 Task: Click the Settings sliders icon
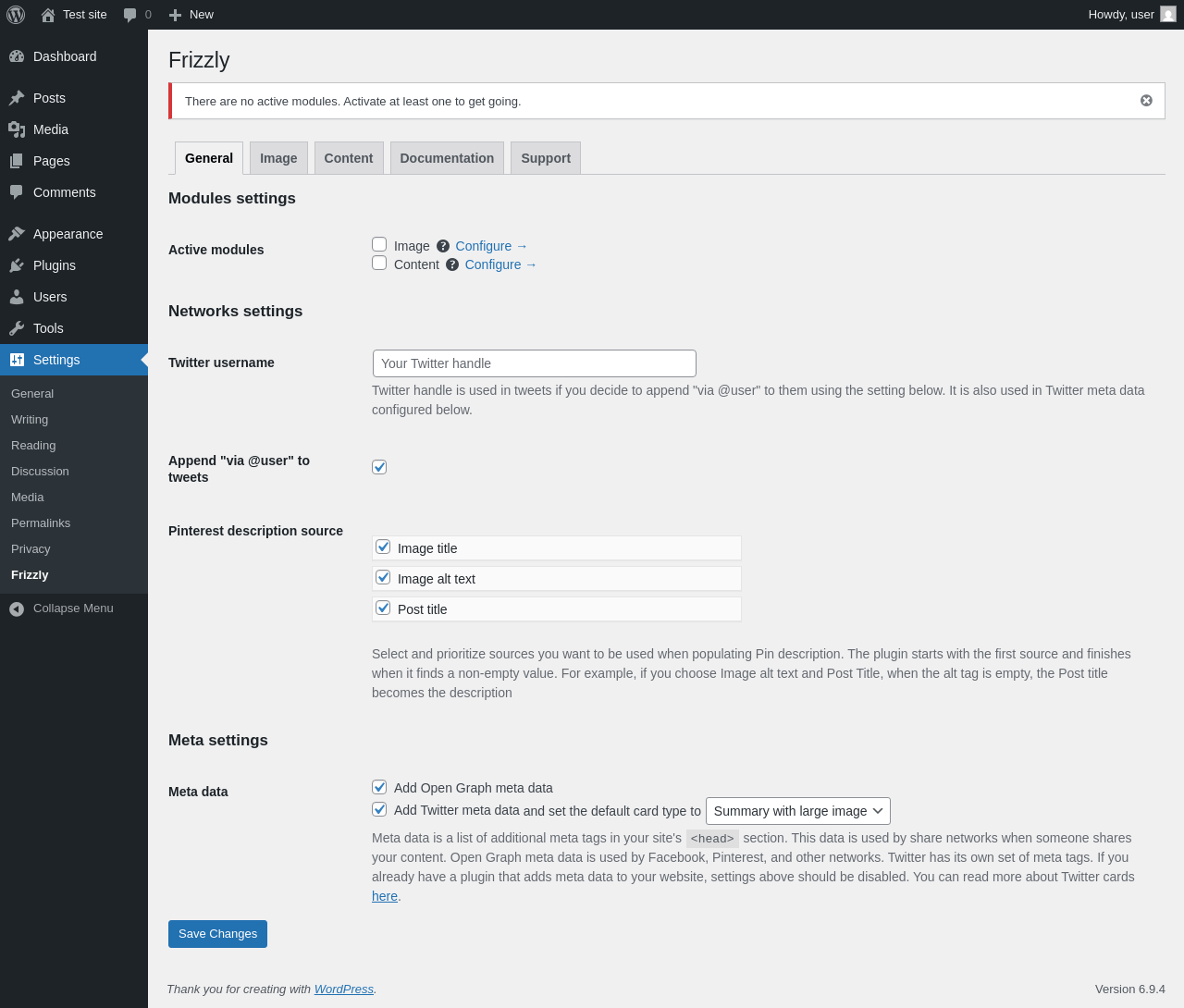point(17,360)
